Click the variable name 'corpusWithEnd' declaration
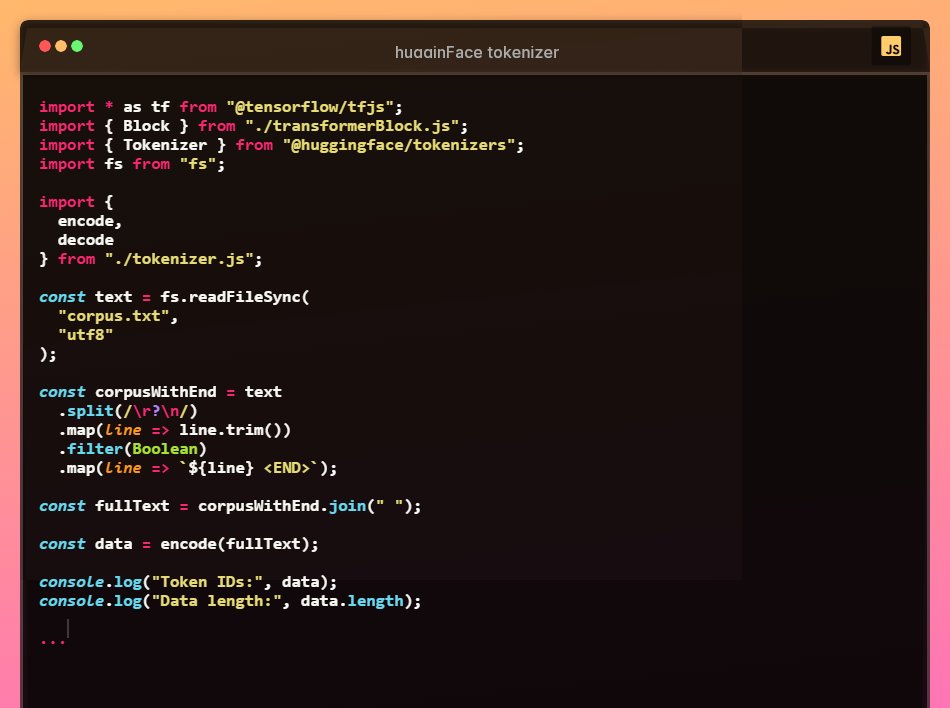Image resolution: width=950 pixels, height=708 pixels. [x=156, y=392]
